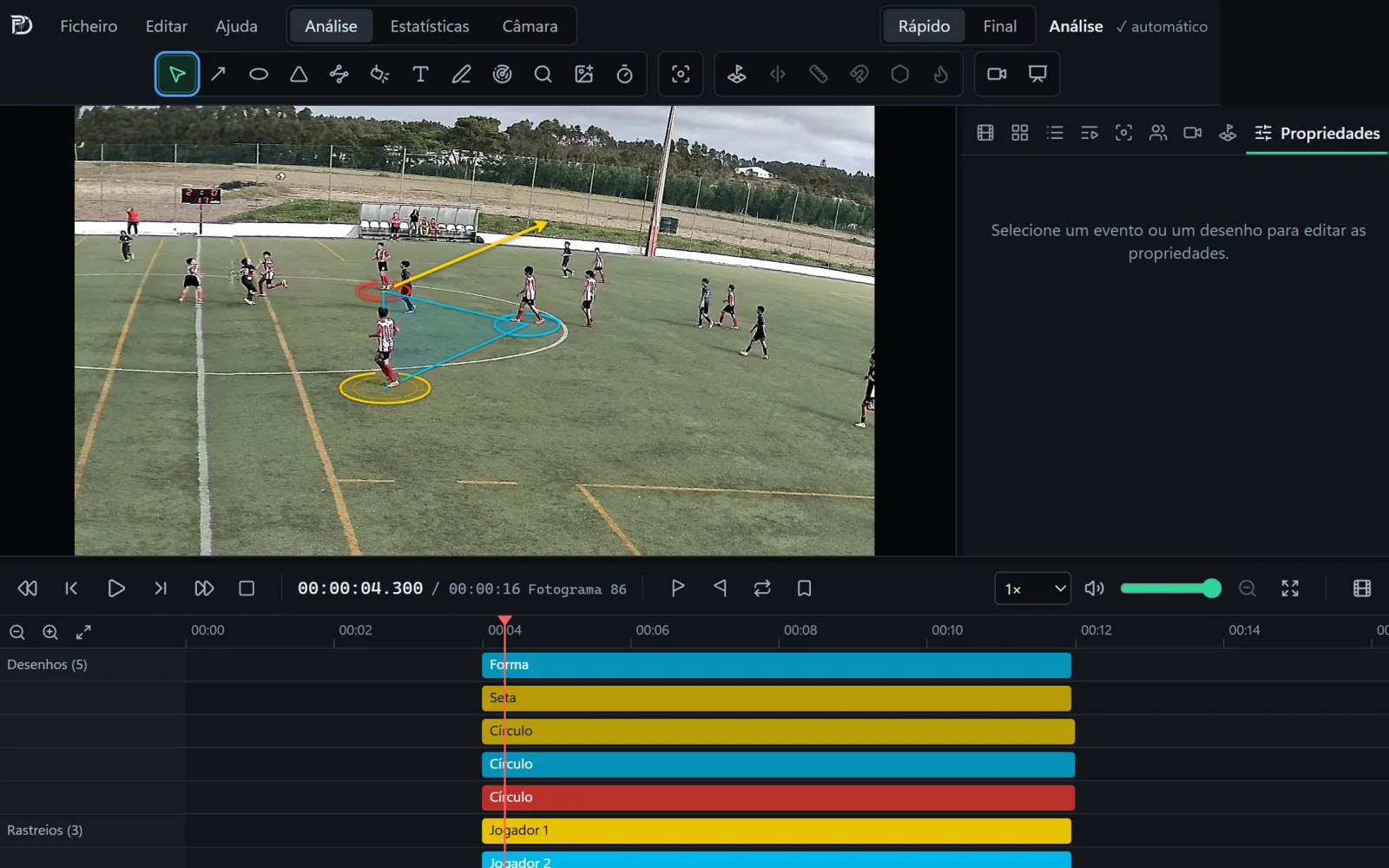Select the red Círculo clip
This screenshot has width=1389, height=868.
(778, 797)
